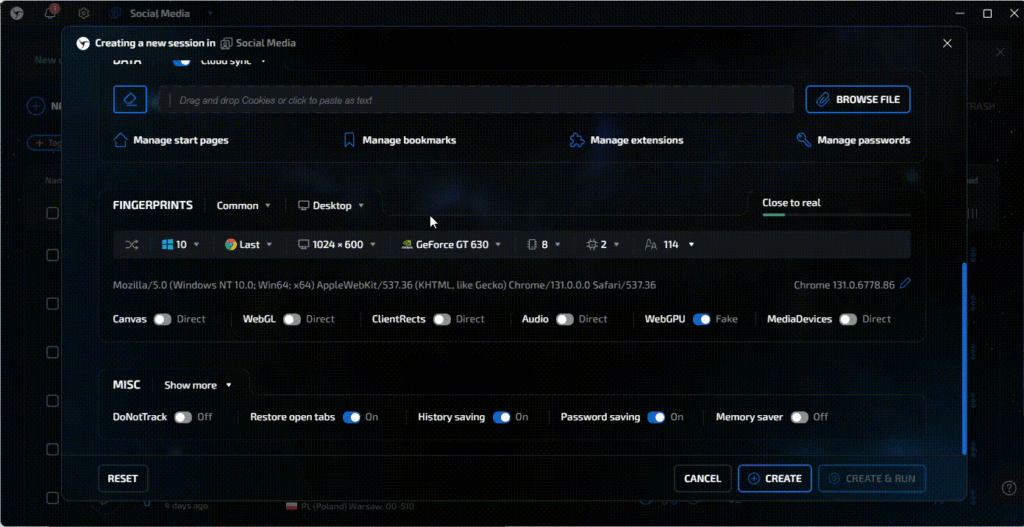Click the memory chip icon beside 8

pyautogui.click(x=532, y=244)
